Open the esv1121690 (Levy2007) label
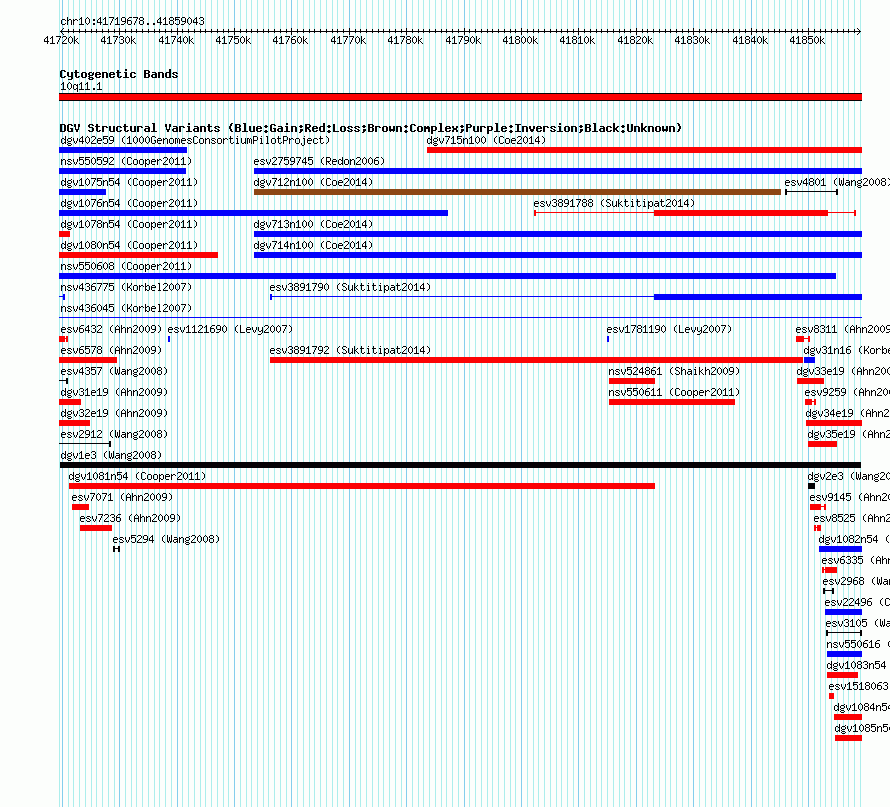 coord(230,329)
